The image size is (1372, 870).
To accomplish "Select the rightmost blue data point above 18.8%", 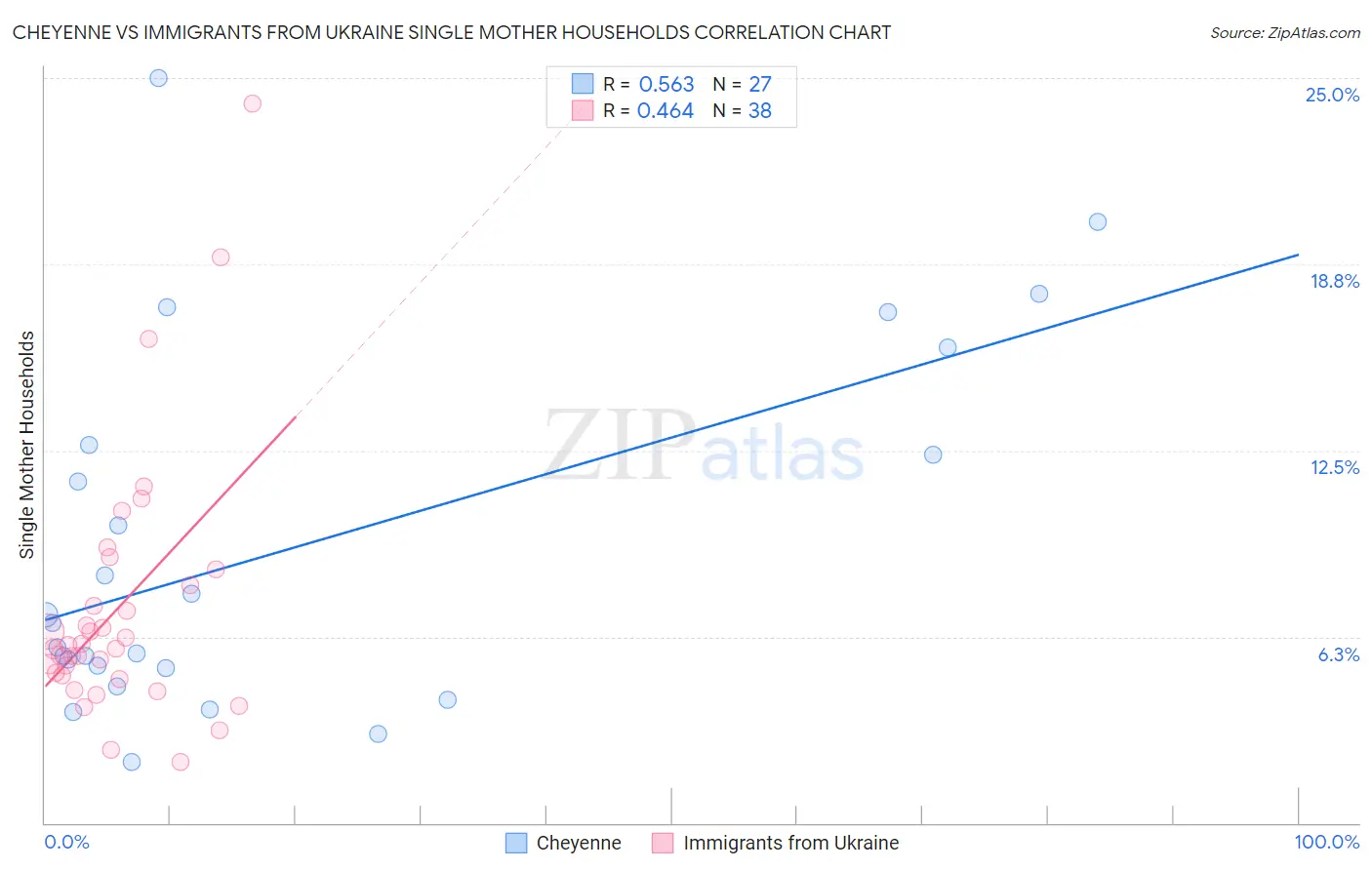I will pos(1097,221).
